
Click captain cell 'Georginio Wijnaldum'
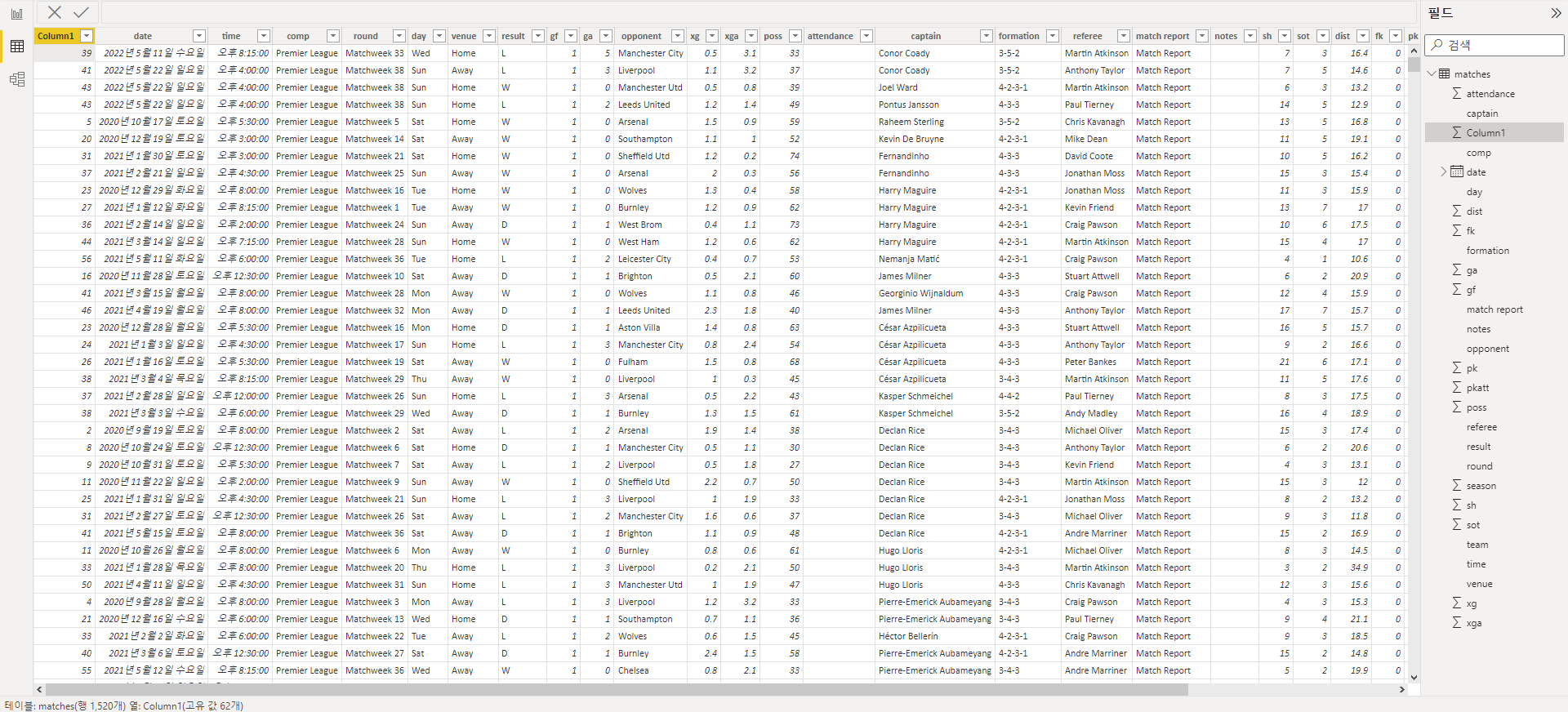click(920, 293)
